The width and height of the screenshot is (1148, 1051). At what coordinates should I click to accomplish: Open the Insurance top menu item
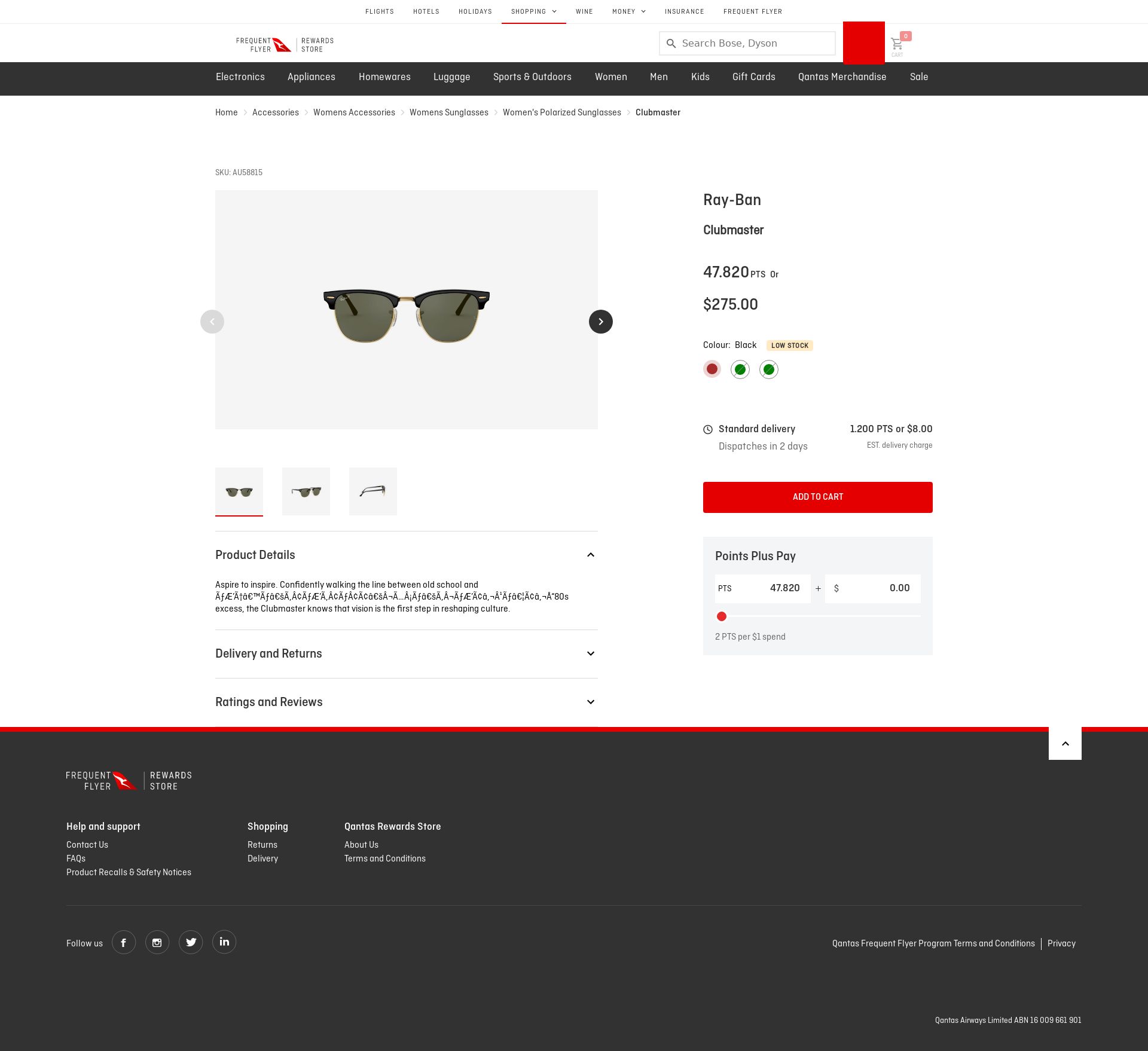point(685,11)
